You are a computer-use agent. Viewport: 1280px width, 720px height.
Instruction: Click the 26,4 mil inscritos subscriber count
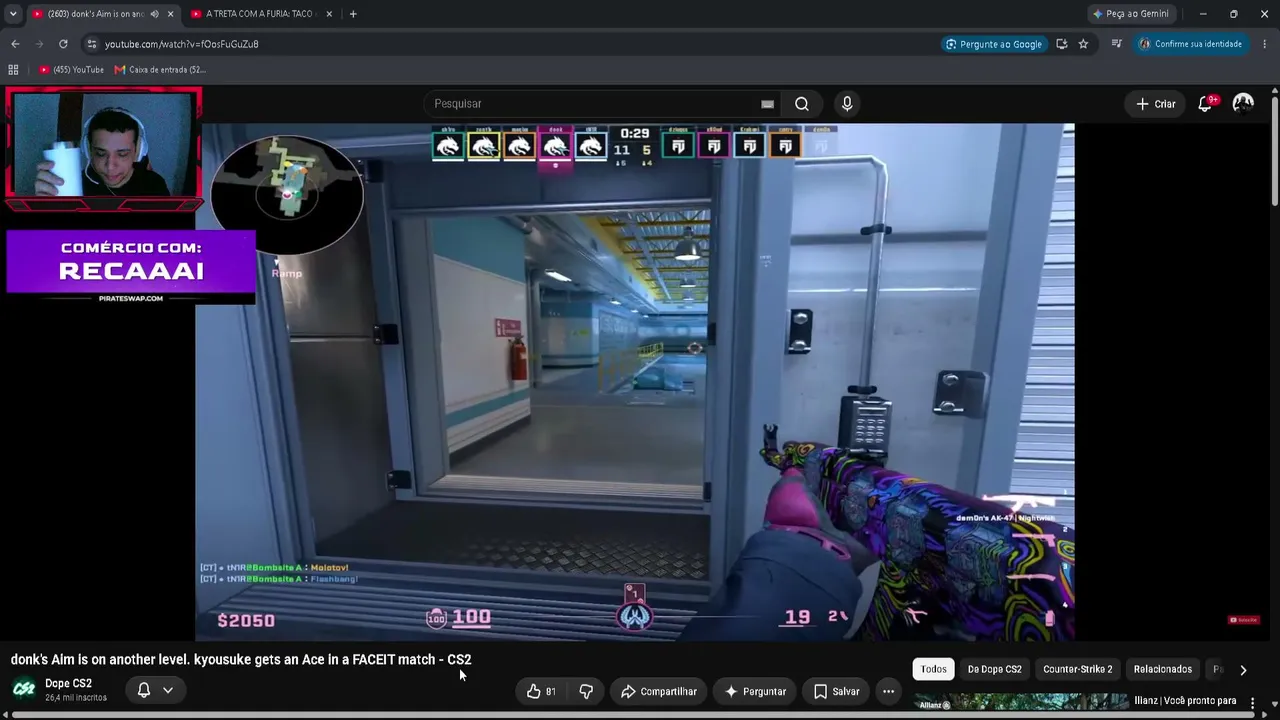[x=76, y=698]
